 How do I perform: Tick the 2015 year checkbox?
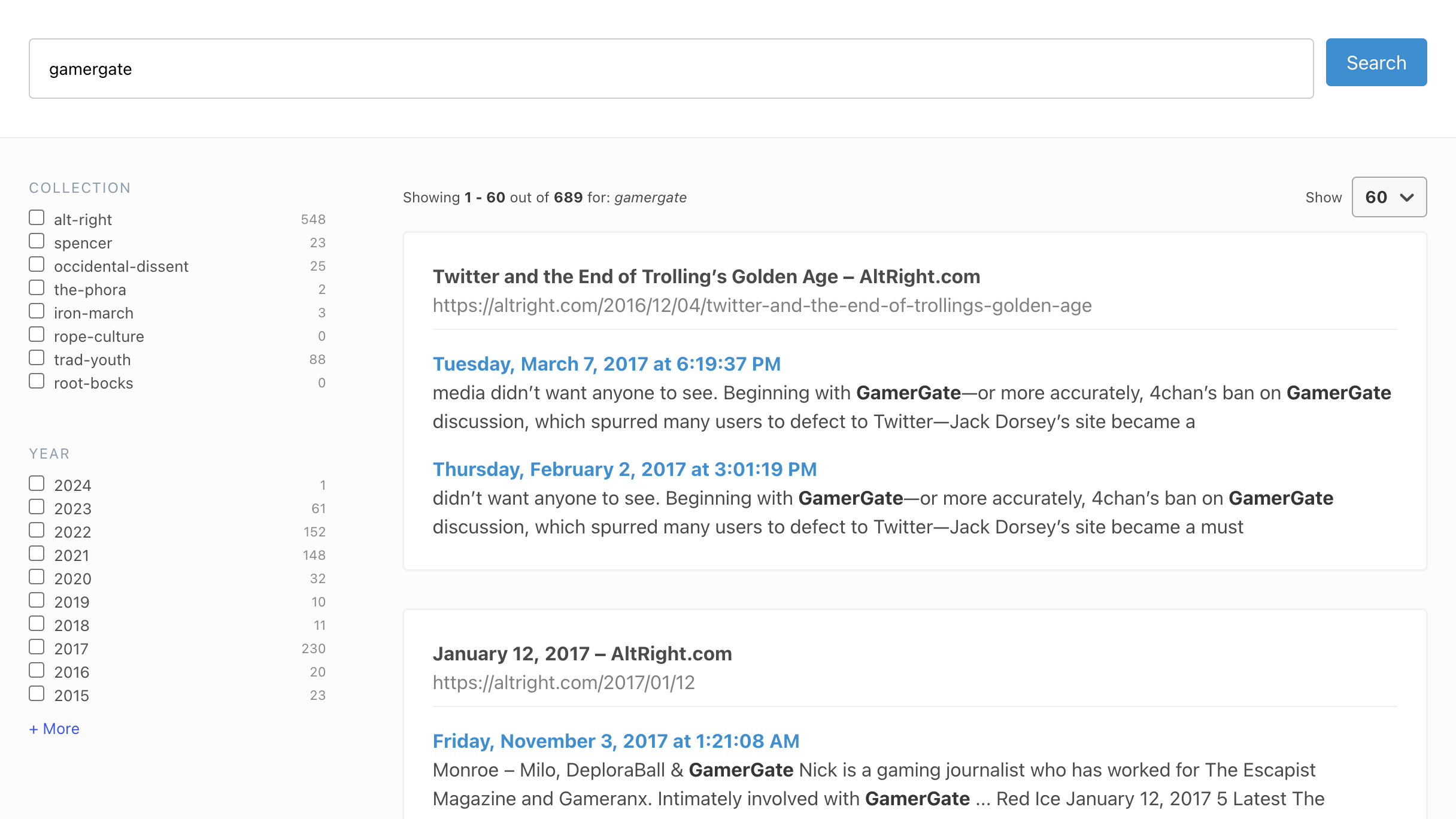37,694
